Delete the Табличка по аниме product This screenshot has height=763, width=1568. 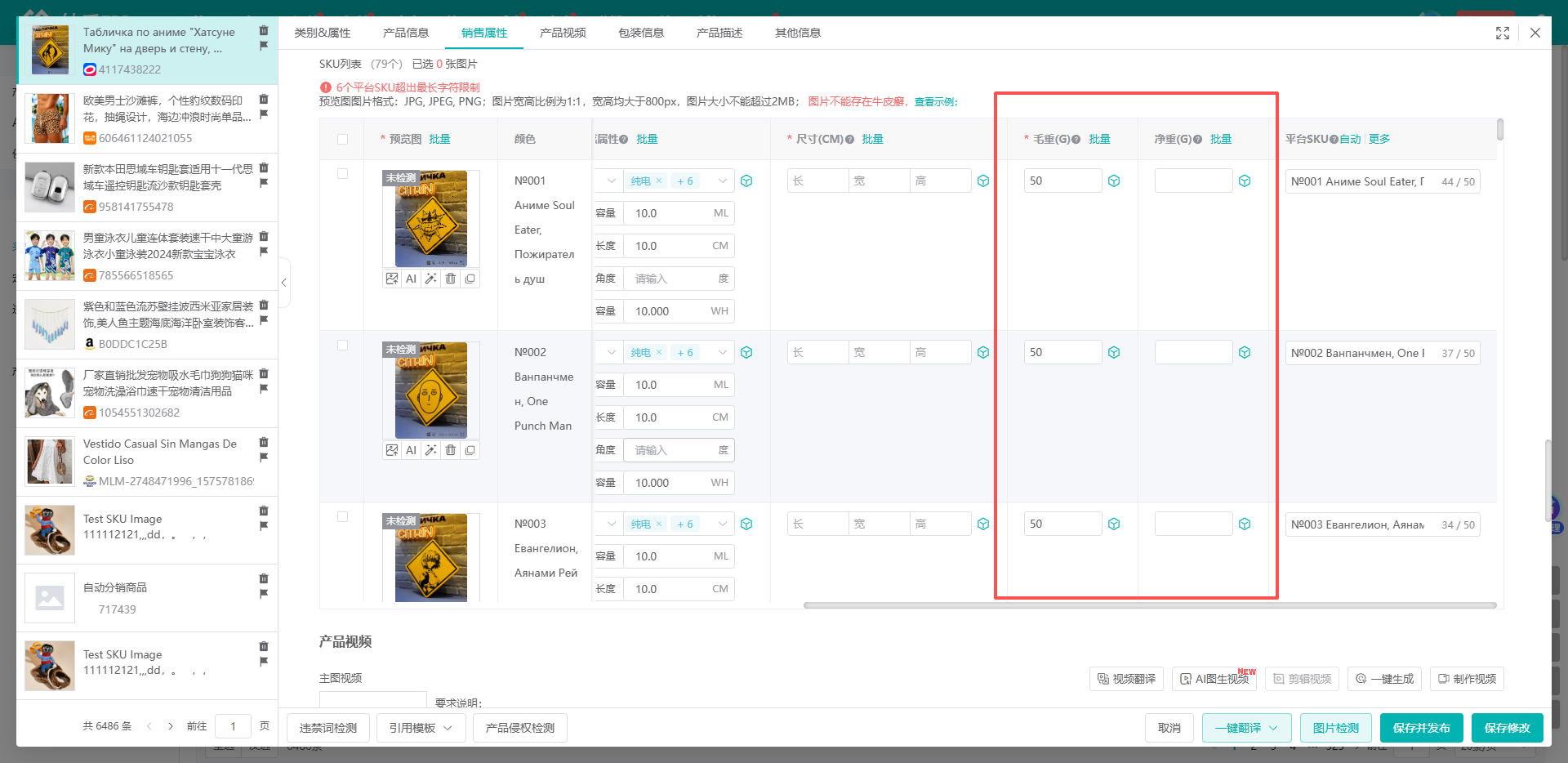(264, 30)
